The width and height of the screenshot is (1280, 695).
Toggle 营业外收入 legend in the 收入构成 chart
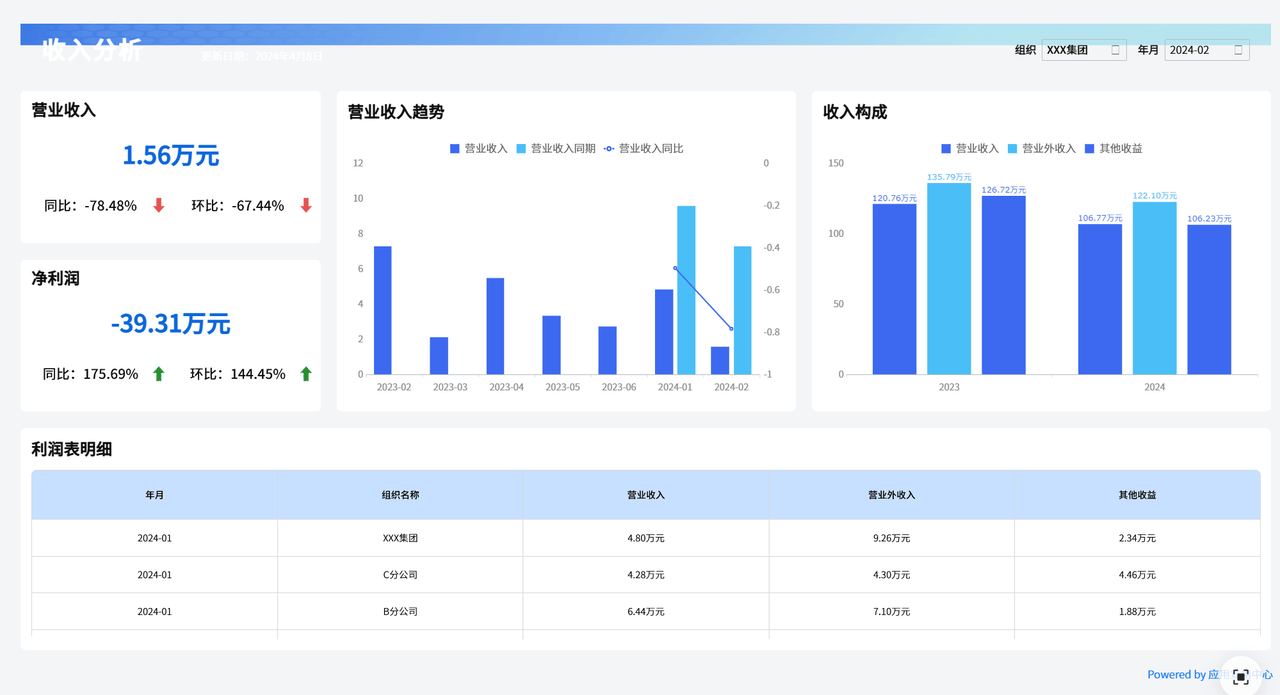[x=1041, y=148]
